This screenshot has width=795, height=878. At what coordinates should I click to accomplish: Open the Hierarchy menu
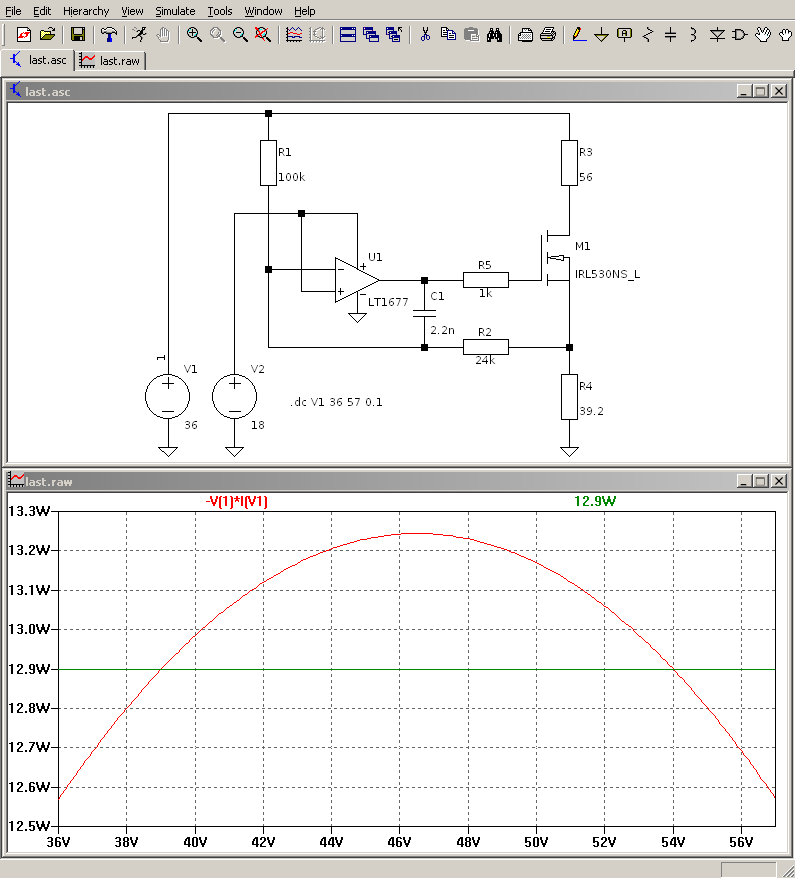[86, 11]
